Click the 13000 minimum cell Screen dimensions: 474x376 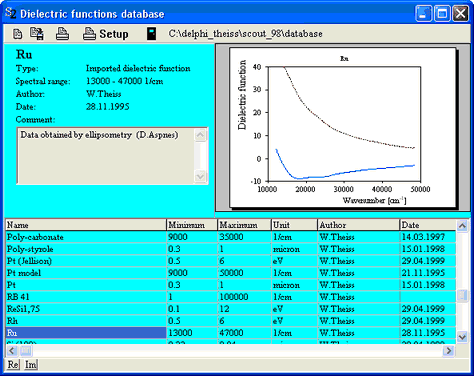[x=192, y=333]
